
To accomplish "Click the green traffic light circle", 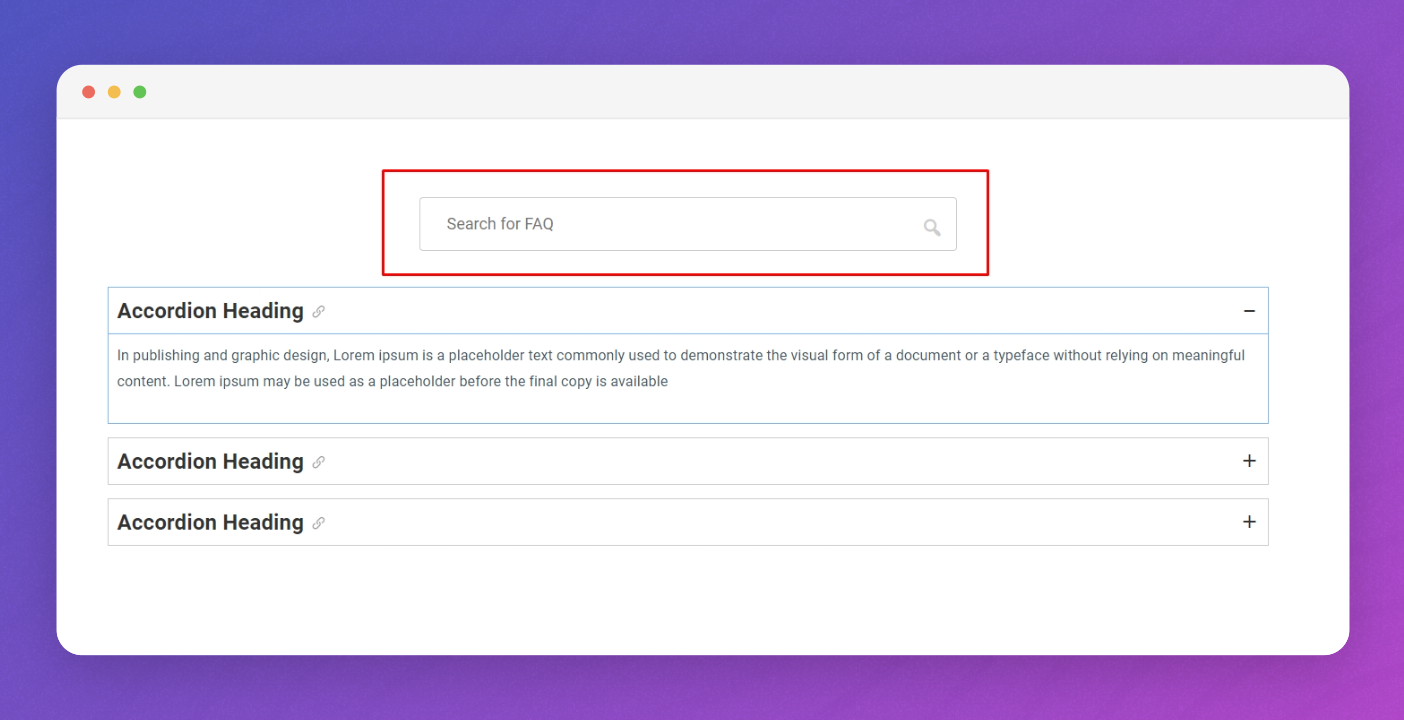I will (x=140, y=91).
